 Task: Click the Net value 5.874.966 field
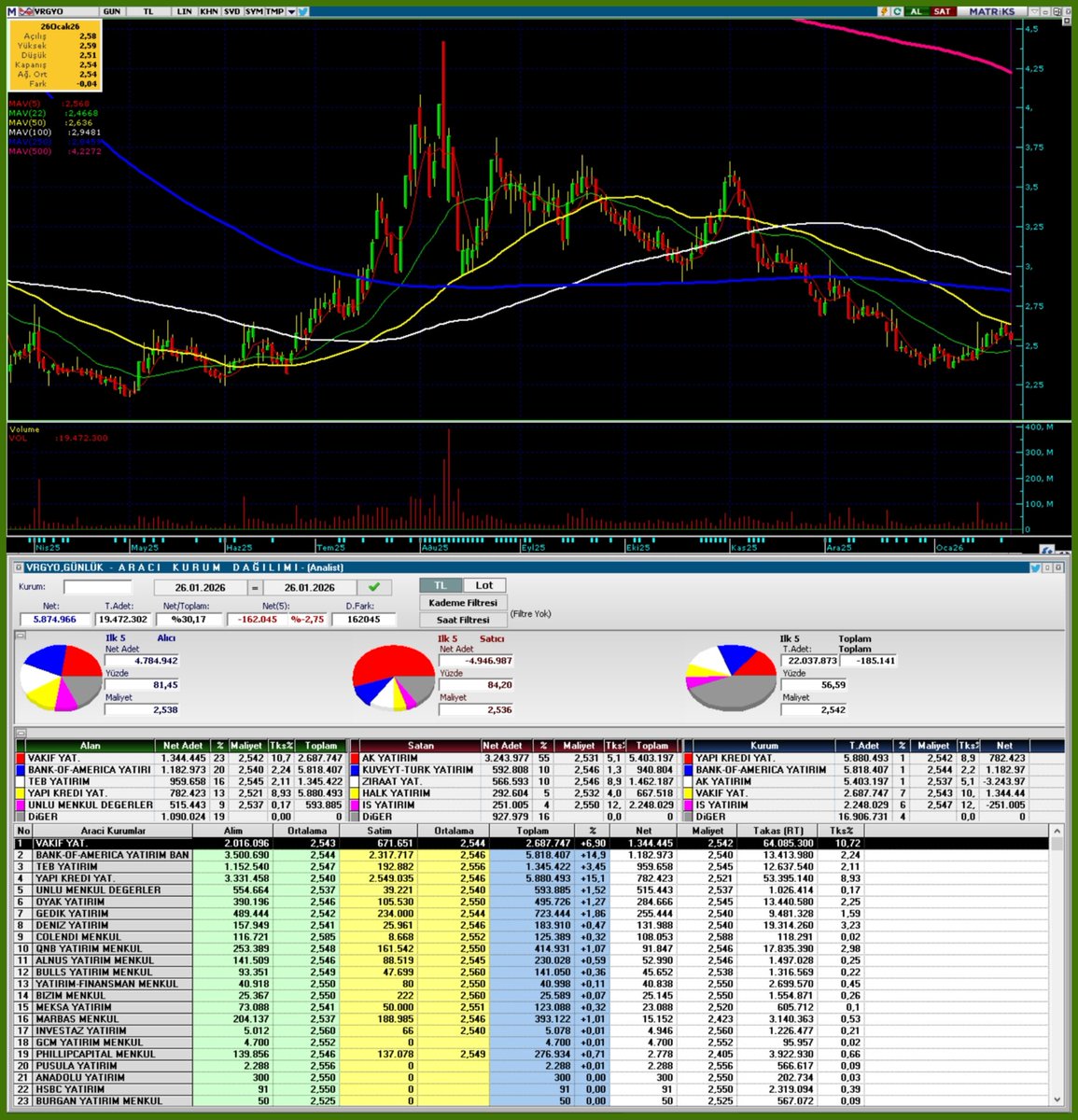pyautogui.click(x=54, y=620)
